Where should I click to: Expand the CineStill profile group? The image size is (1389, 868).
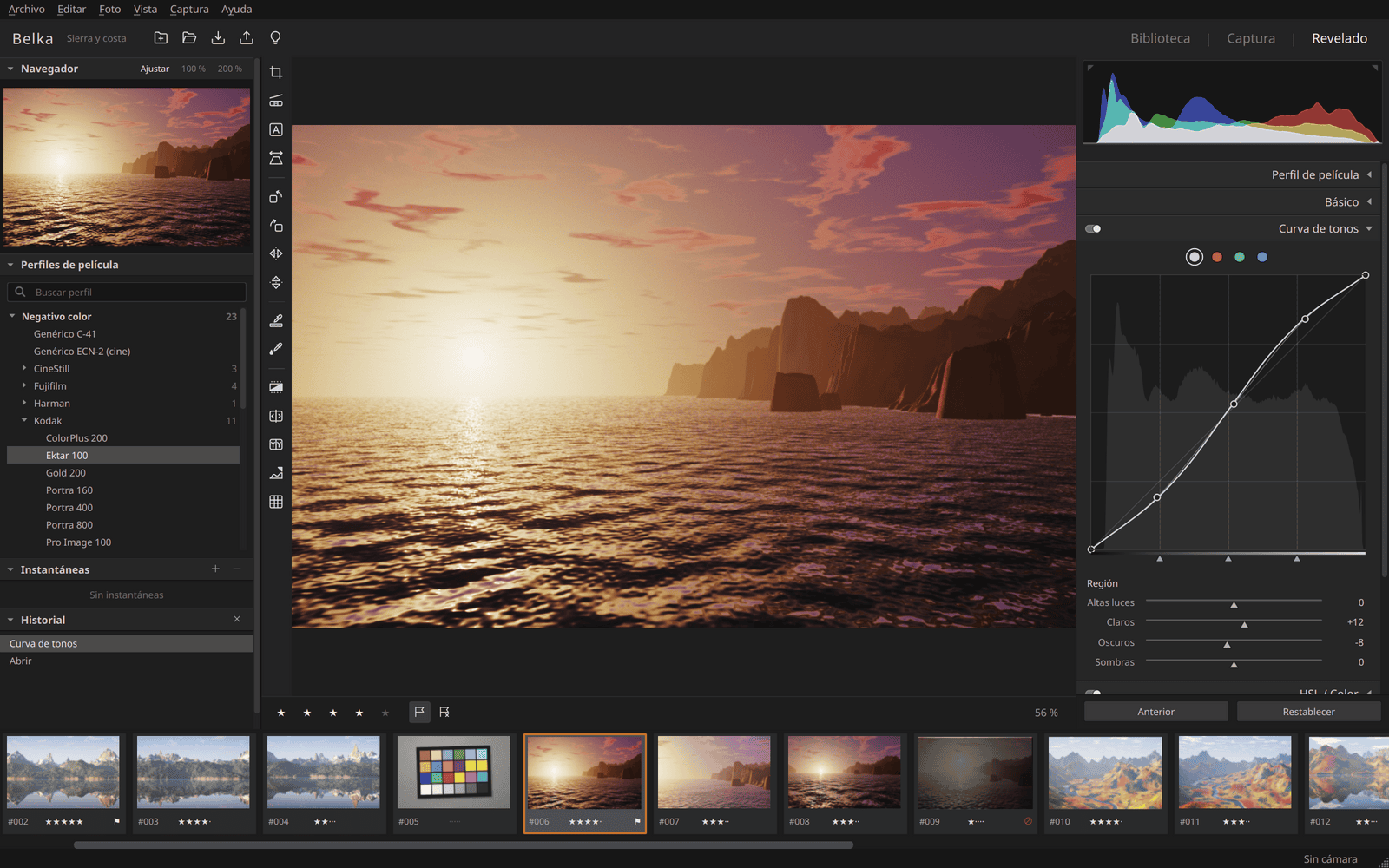tap(24, 368)
